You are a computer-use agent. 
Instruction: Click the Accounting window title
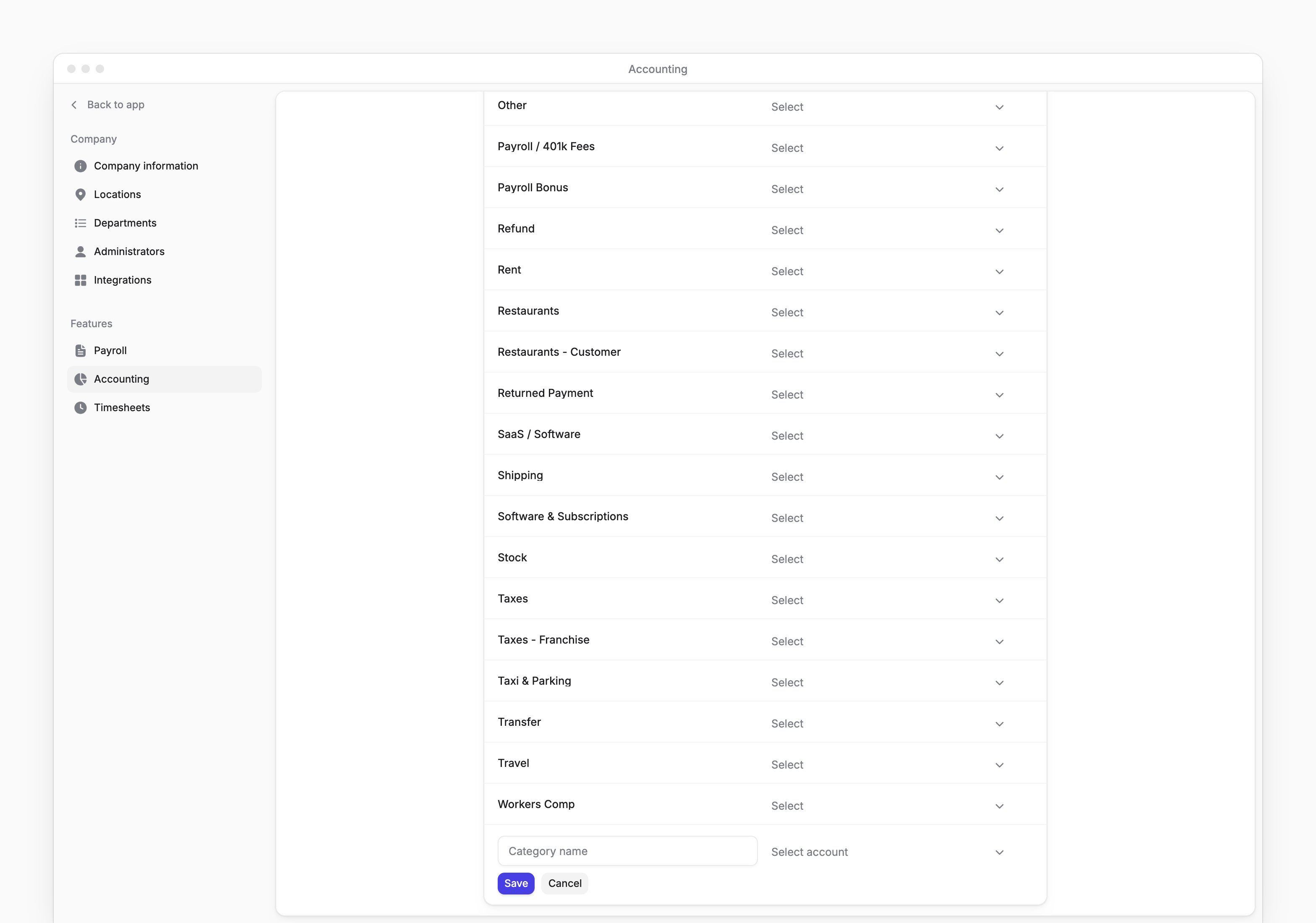point(658,69)
